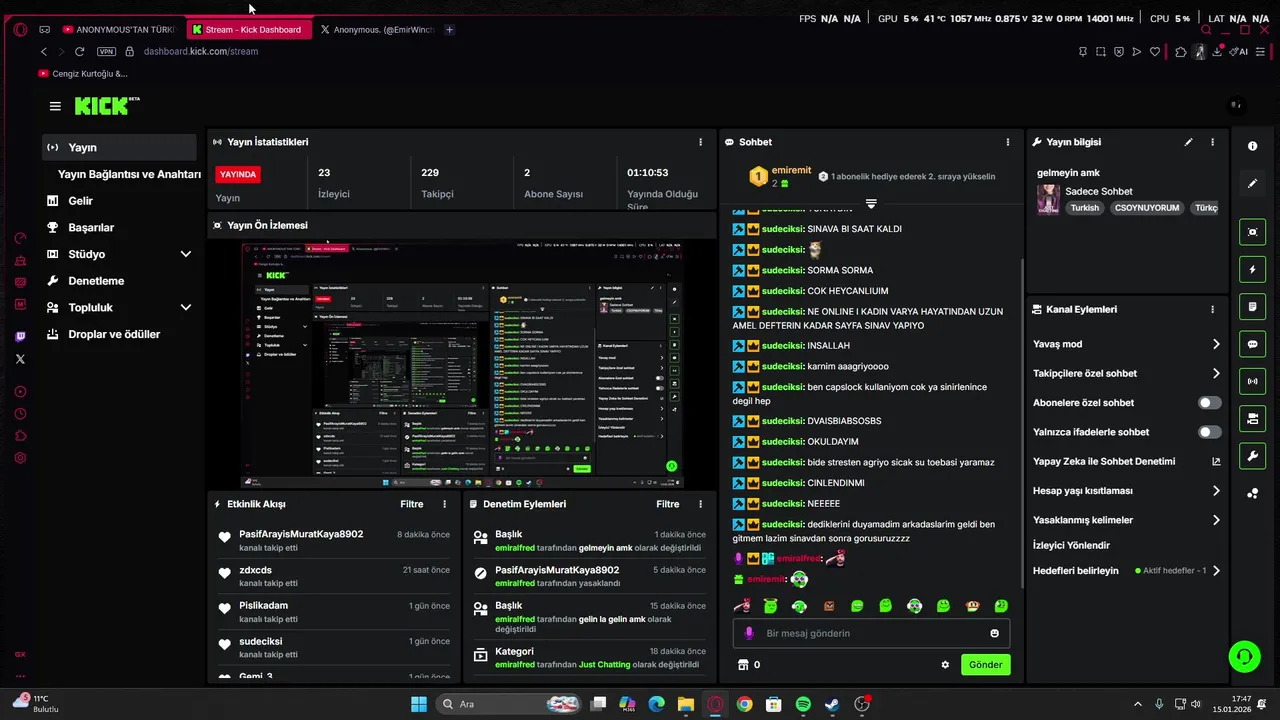Screen dimensions: 1280x720
Task: Click İzleyici Yönlendir
Action: (1071, 546)
